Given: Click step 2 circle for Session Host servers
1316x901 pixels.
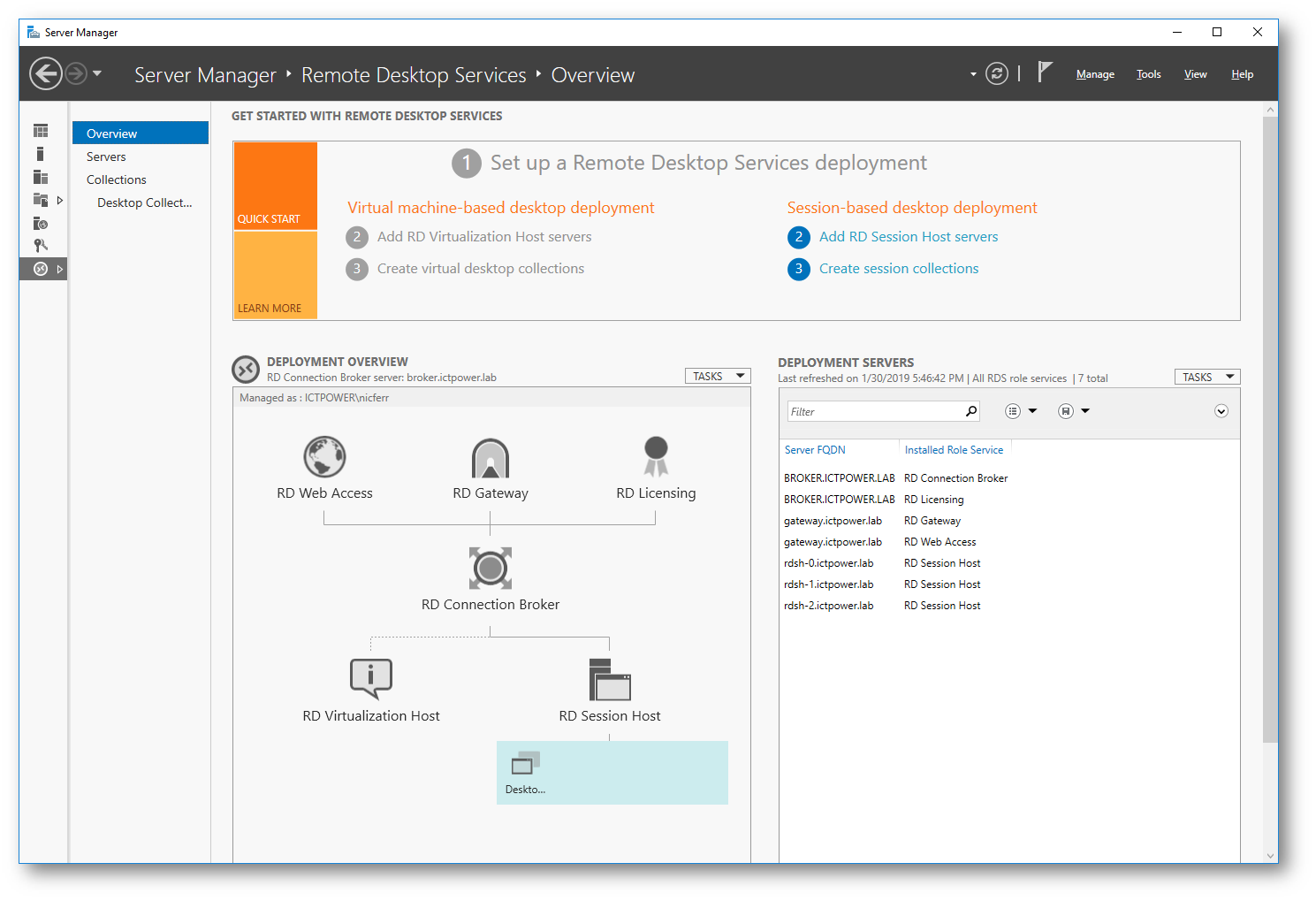Looking at the screenshot, I should click(x=799, y=237).
